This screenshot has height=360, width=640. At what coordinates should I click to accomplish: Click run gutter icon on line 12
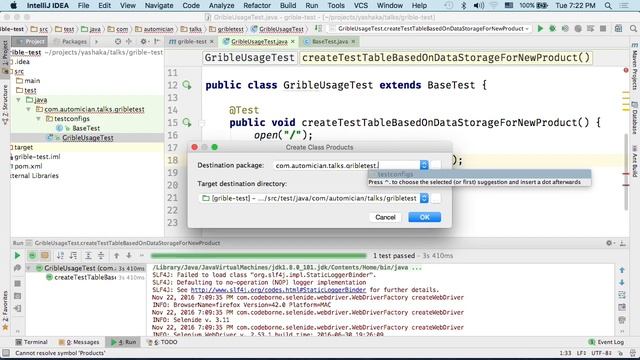coord(187,85)
